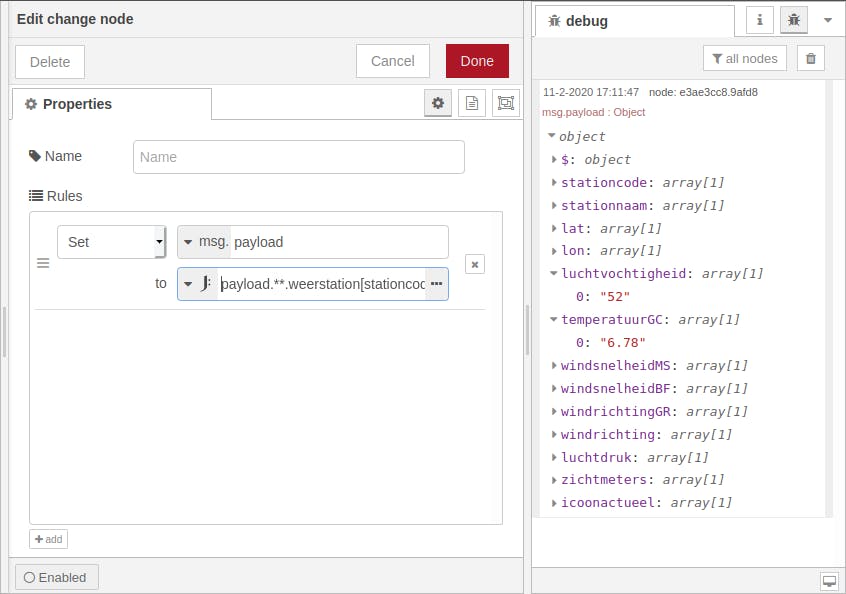Image resolution: width=846 pixels, height=594 pixels.
Task: Open debug in new window icon
Action: click(x=829, y=581)
